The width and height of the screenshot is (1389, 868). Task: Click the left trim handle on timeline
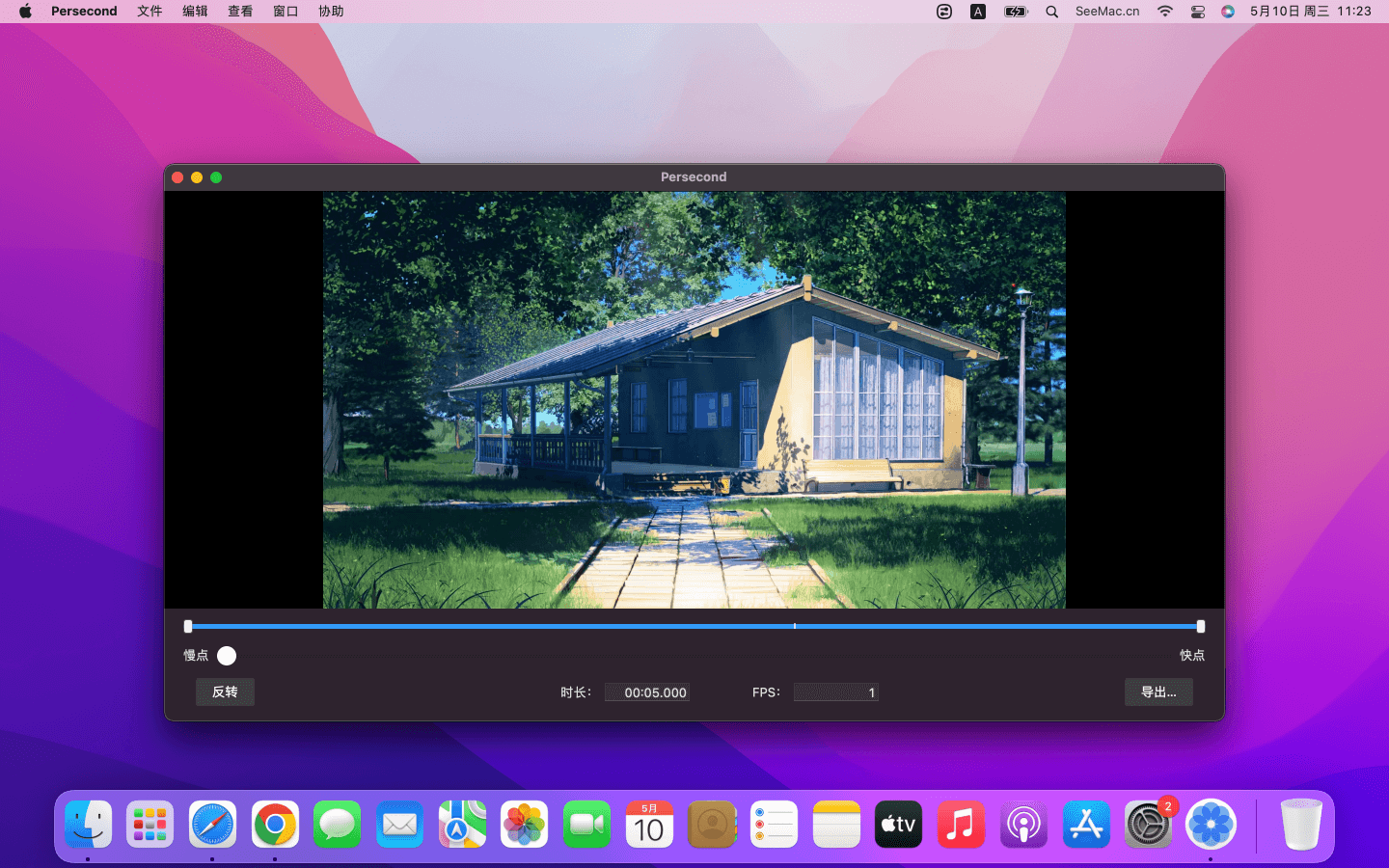188,626
